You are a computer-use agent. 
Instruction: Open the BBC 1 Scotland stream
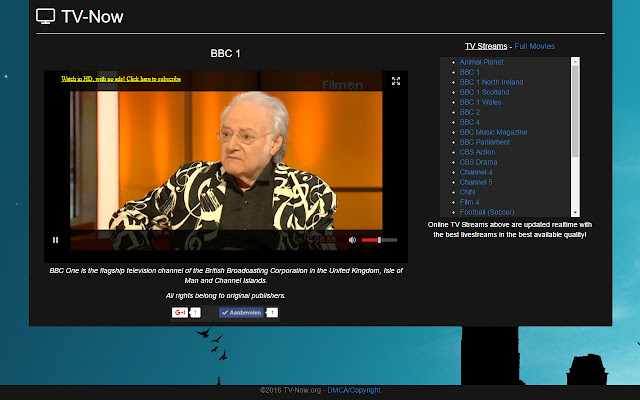pyautogui.click(x=484, y=92)
